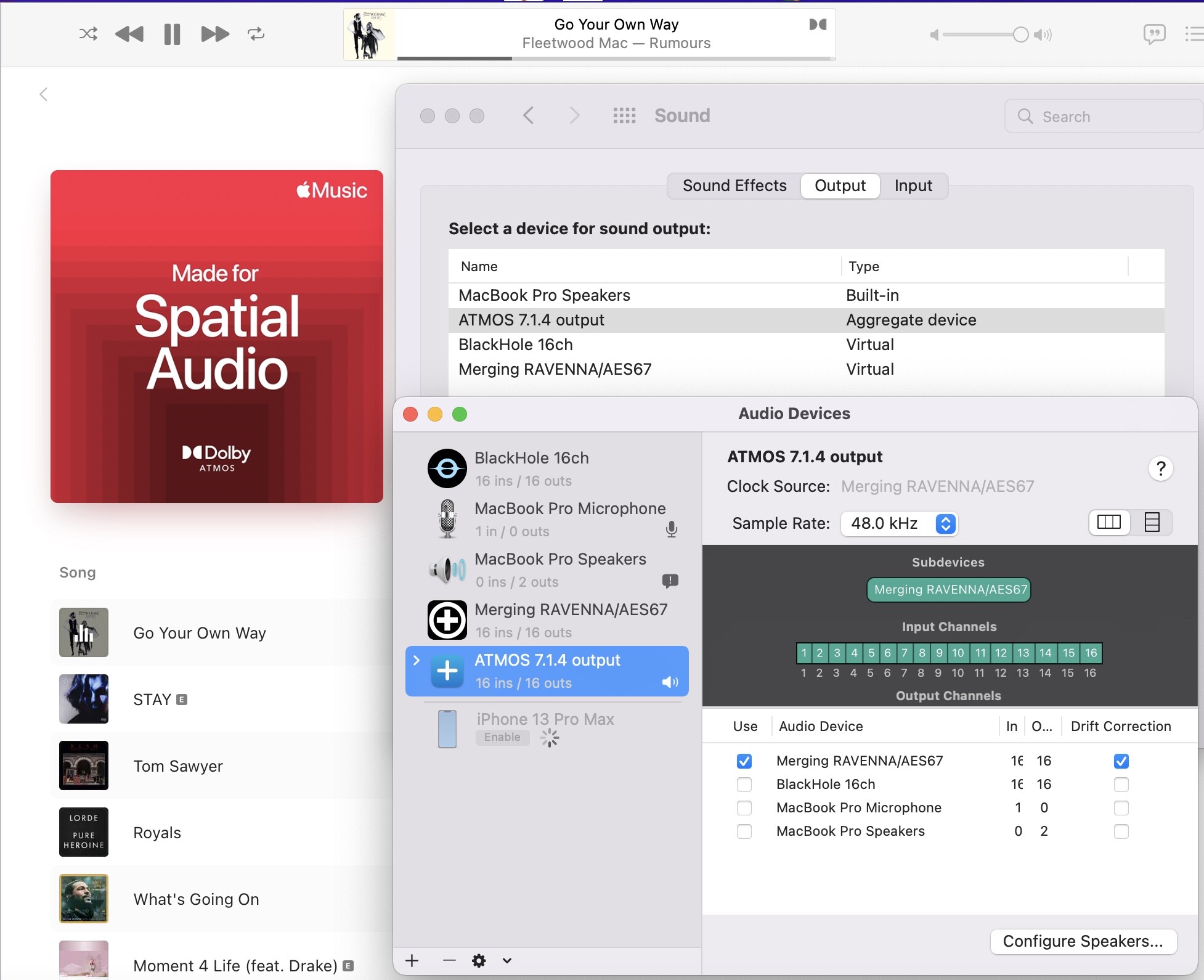Choose ATMOS 7.1.4 output in Sound output list
This screenshot has width=1204, height=980.
tap(806, 320)
